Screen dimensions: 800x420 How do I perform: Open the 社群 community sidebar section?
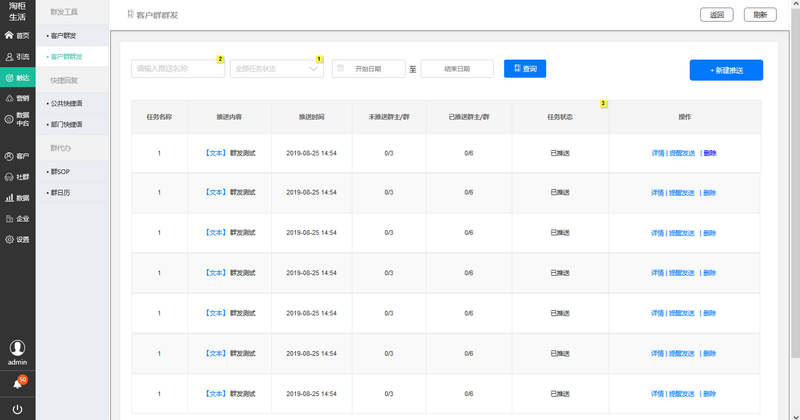17,177
